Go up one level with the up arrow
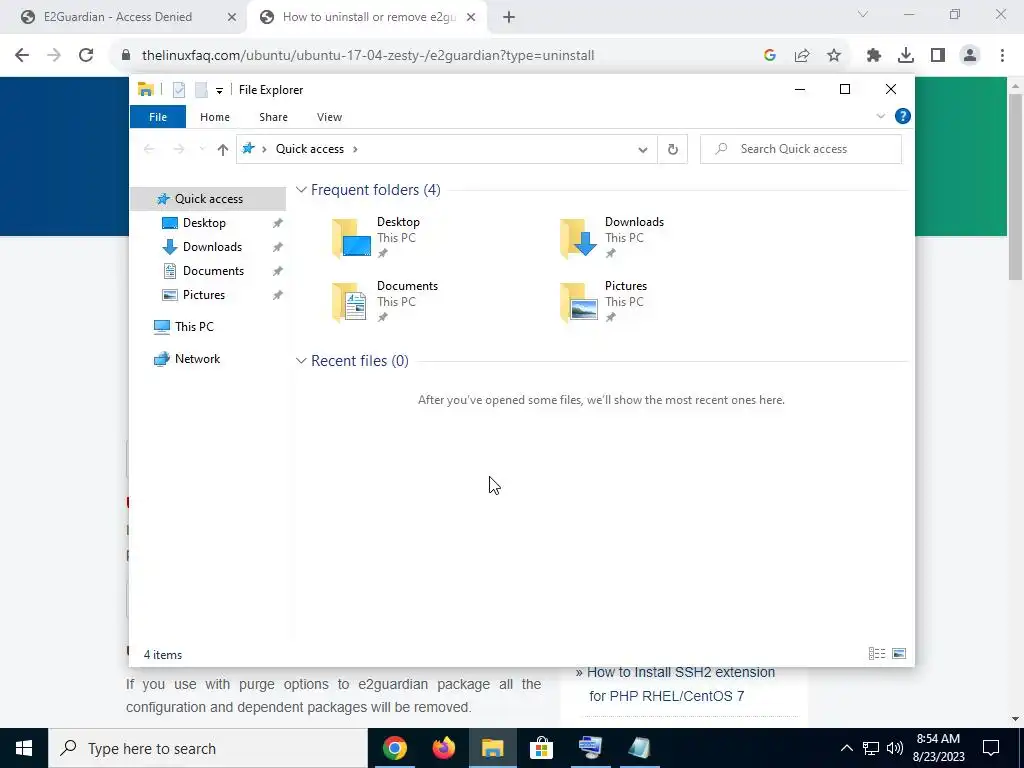The height and width of the screenshot is (768, 1024). click(223, 150)
